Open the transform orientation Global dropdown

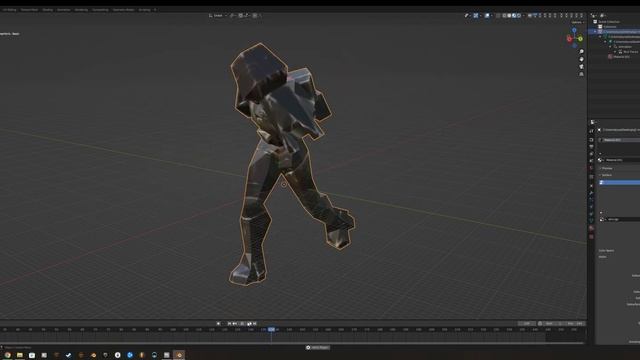(218, 16)
